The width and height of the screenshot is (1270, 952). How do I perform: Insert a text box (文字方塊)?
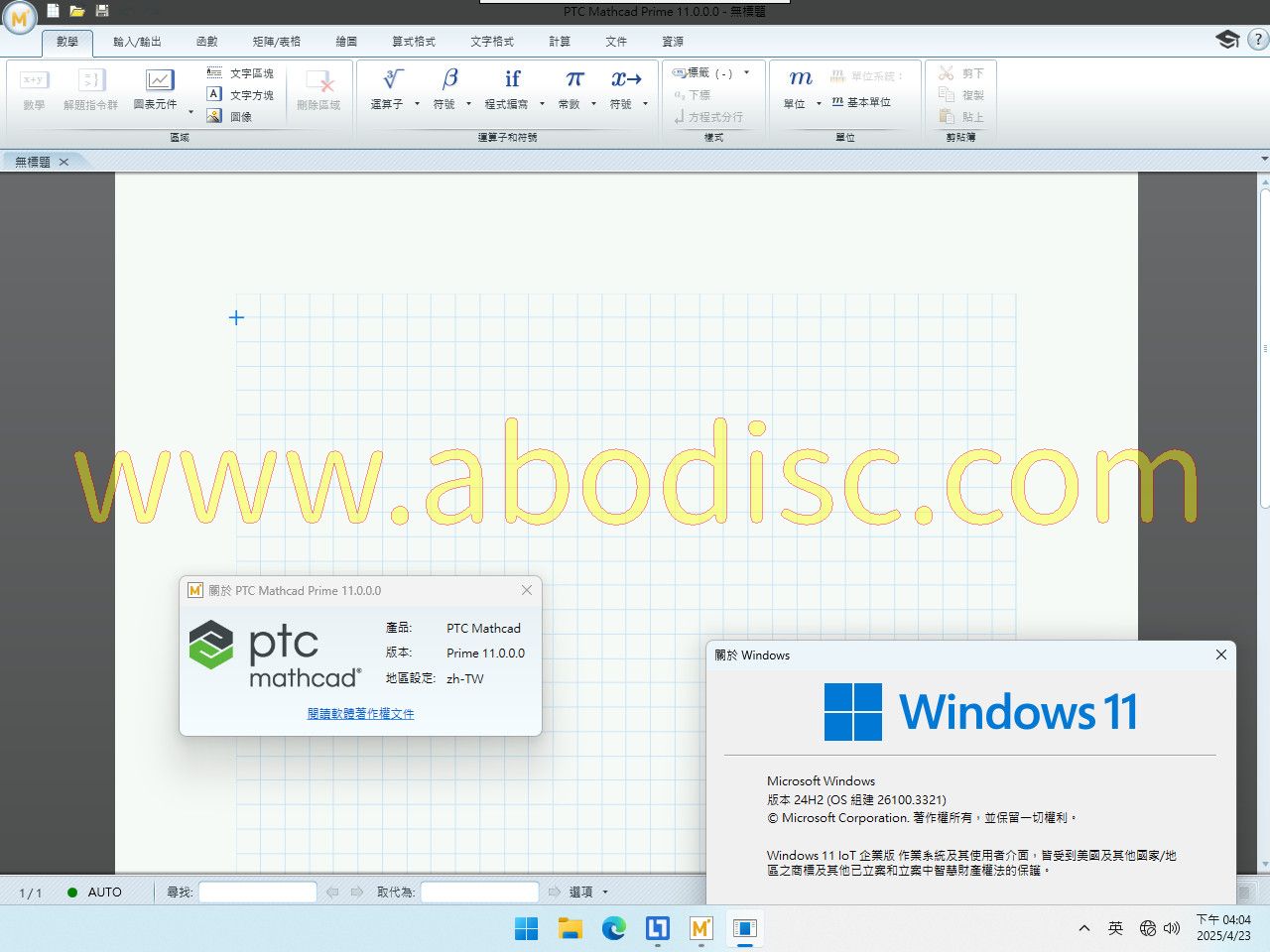(240, 94)
